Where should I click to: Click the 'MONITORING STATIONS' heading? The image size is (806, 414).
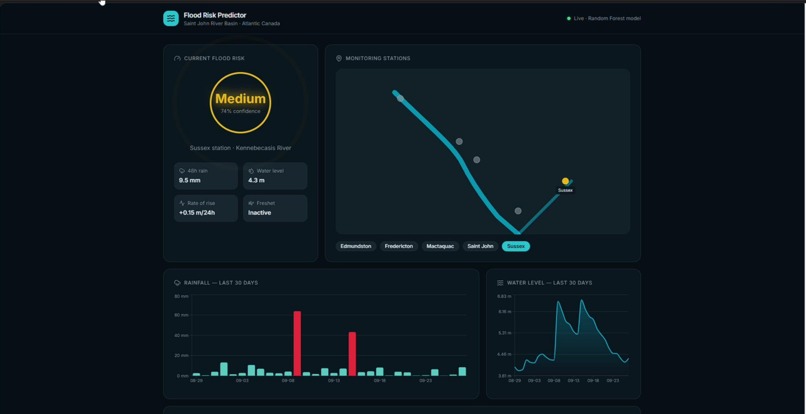click(x=378, y=59)
